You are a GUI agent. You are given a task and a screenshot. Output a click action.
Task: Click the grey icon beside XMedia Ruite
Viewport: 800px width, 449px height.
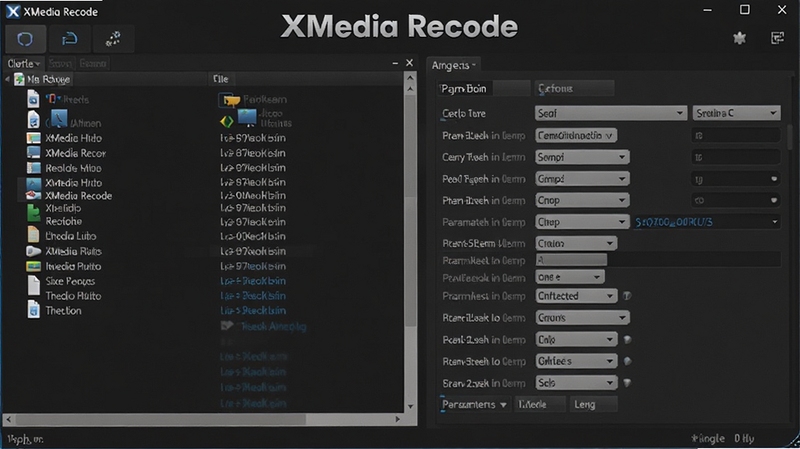(34, 251)
